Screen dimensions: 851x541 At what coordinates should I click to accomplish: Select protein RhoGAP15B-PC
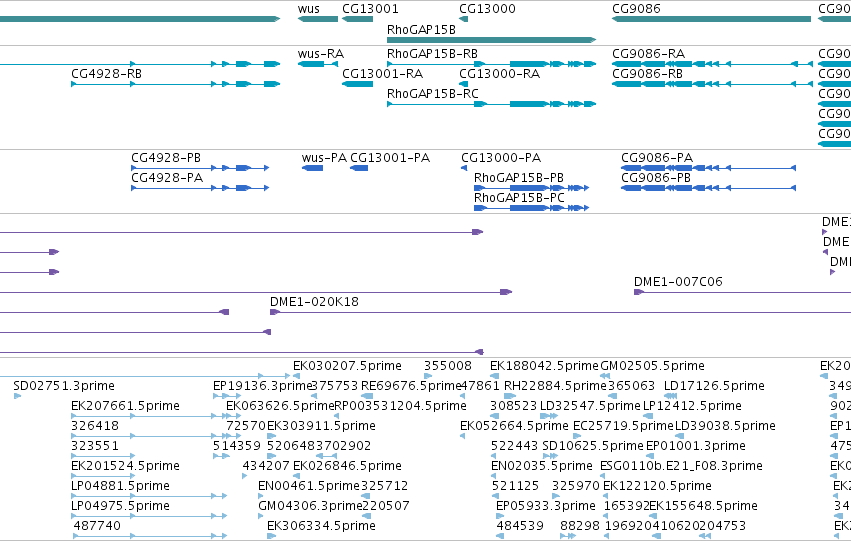tap(531, 208)
